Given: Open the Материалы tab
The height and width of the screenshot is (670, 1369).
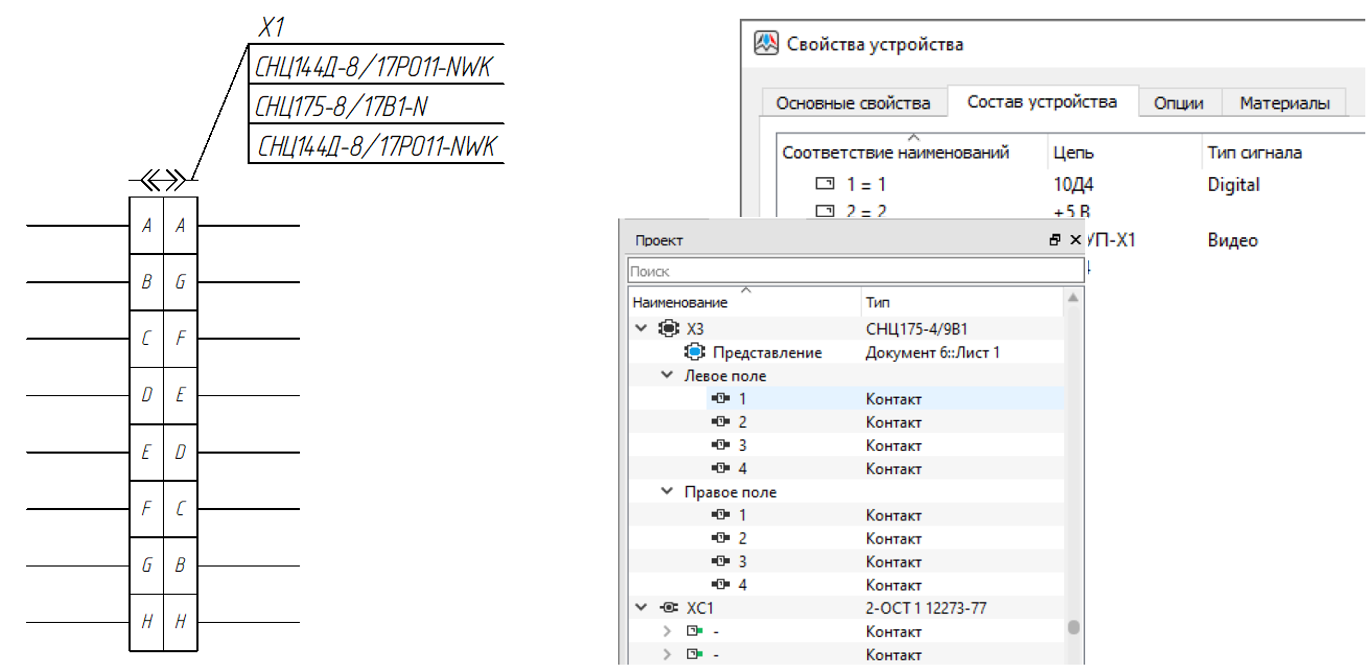Looking at the screenshot, I should tap(1284, 103).
